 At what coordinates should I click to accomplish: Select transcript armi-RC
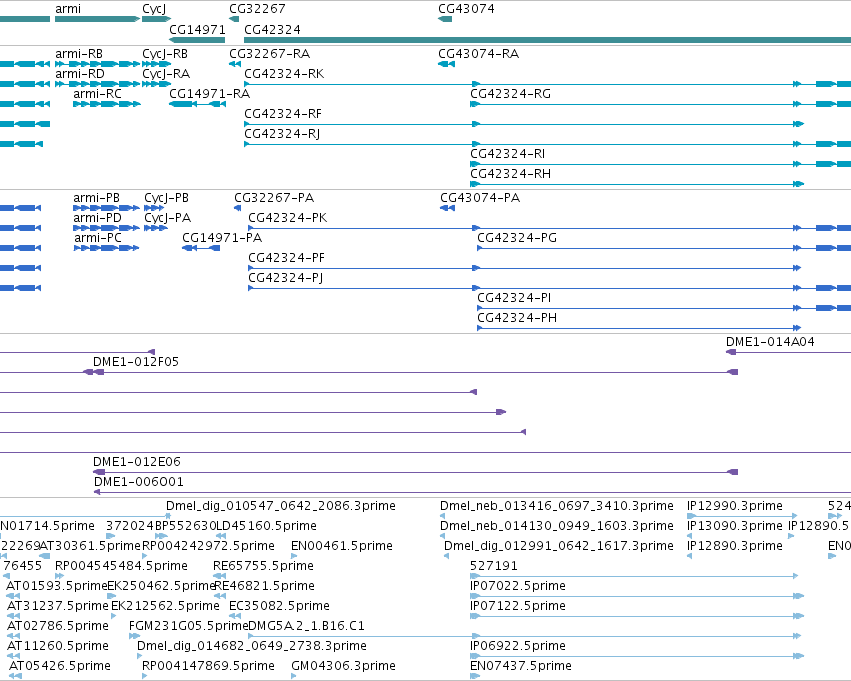click(98, 94)
